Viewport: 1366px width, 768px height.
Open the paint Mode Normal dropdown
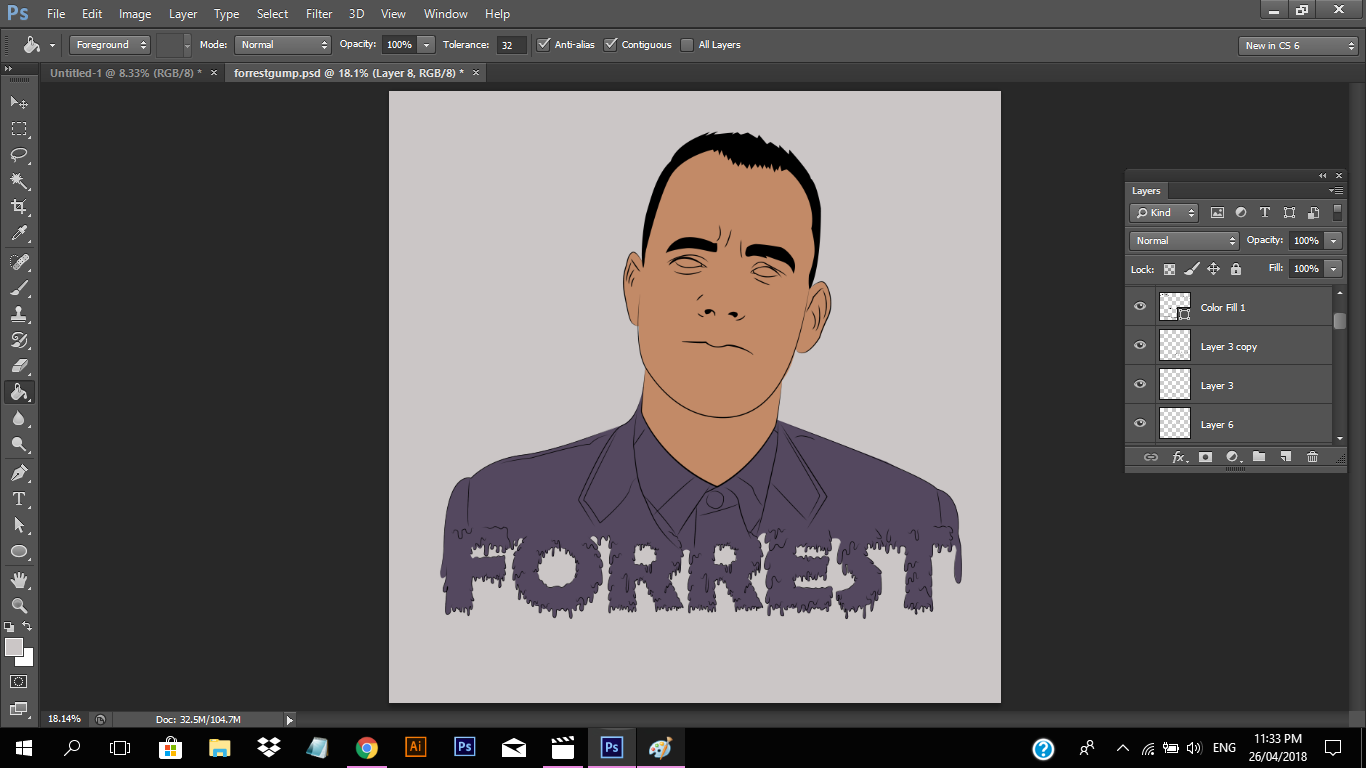point(283,45)
